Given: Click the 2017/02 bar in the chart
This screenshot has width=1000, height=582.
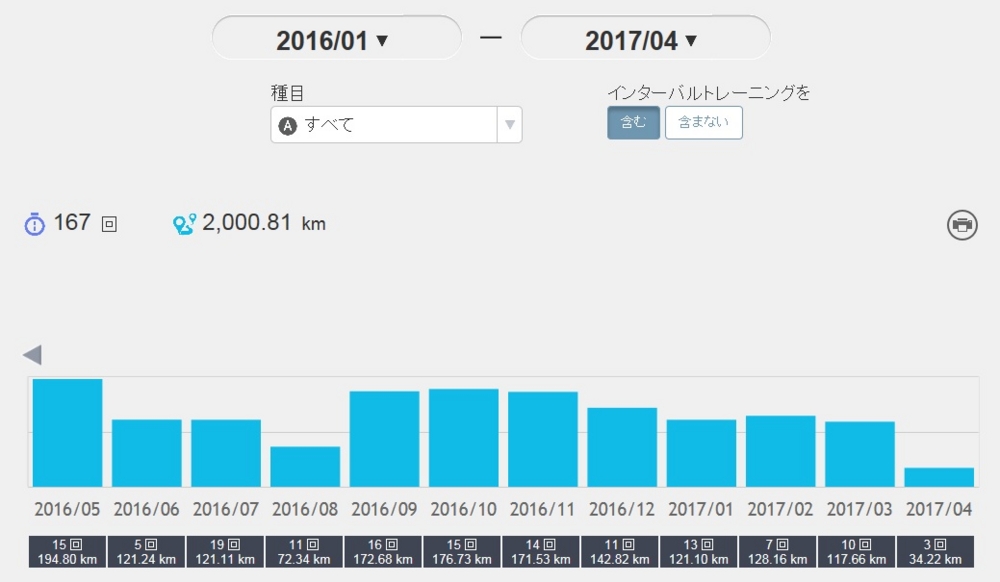Looking at the screenshot, I should tap(781, 451).
